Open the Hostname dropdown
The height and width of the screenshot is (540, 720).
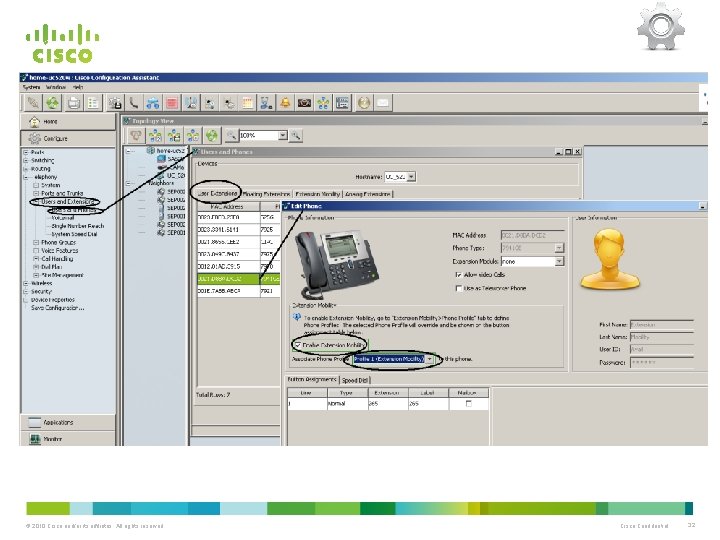coord(411,177)
